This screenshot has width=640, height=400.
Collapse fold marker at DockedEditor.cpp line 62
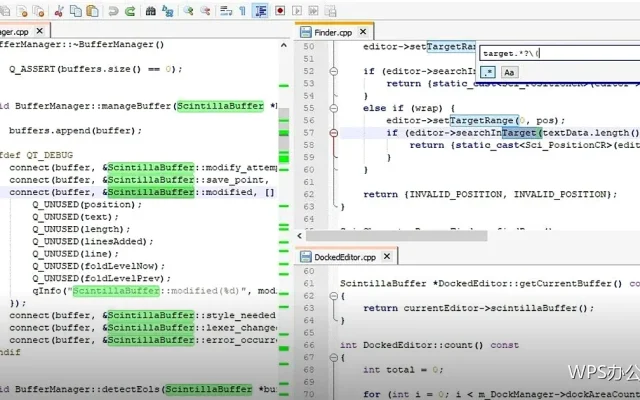click(333, 296)
